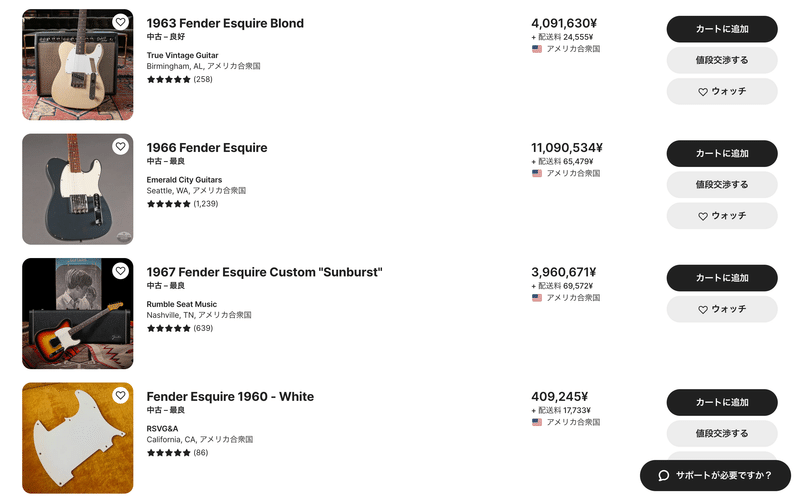Tap heart icon on 1966 Fender Esquire thumbnail
This screenshot has height=500, width=800.
pos(120,146)
